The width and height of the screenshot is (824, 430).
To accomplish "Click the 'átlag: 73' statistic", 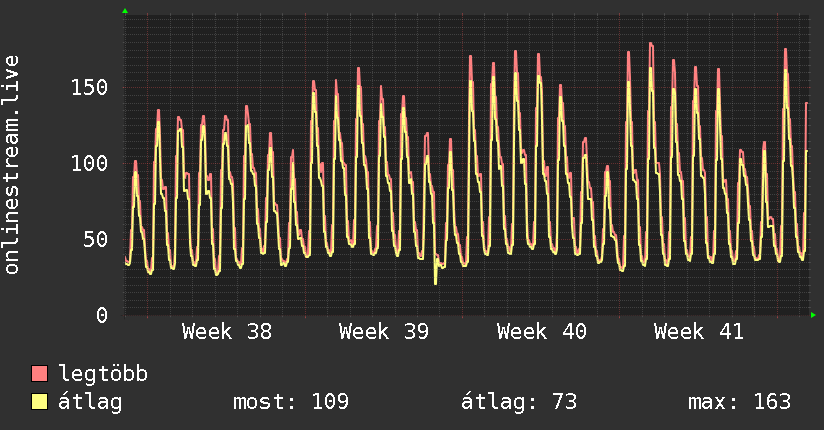I will tap(519, 402).
